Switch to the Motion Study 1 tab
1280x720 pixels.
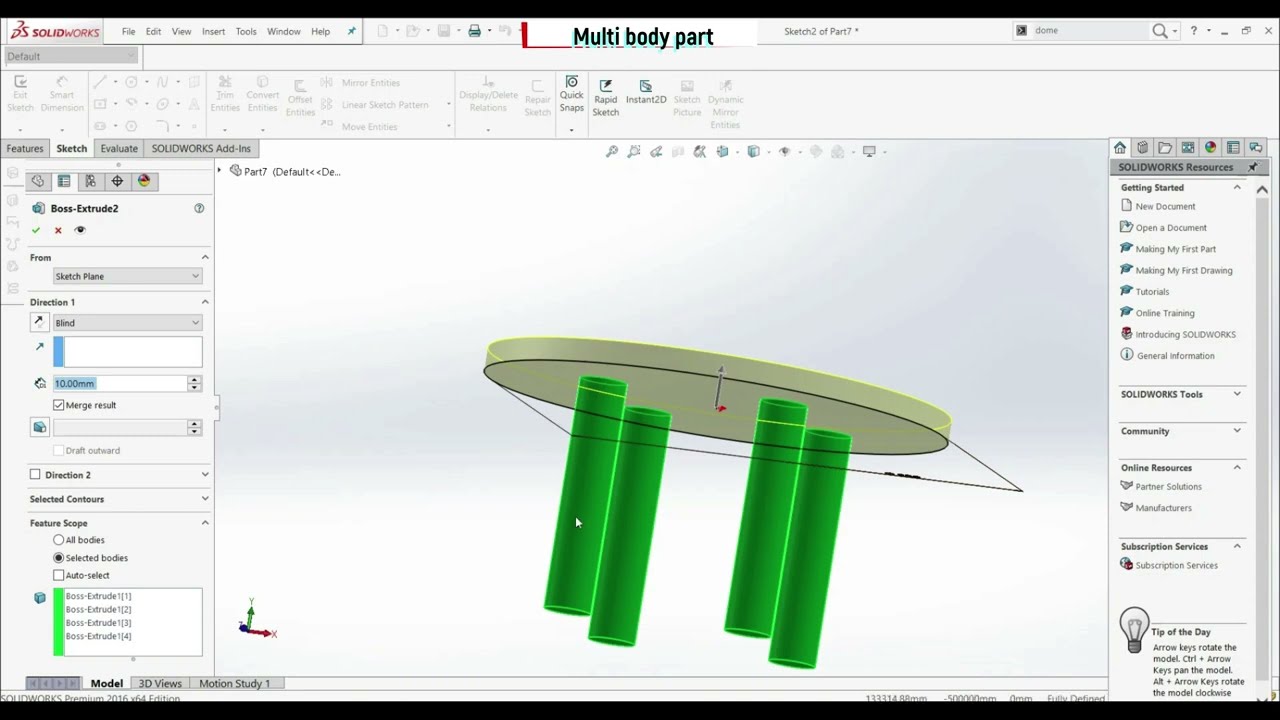coord(235,684)
